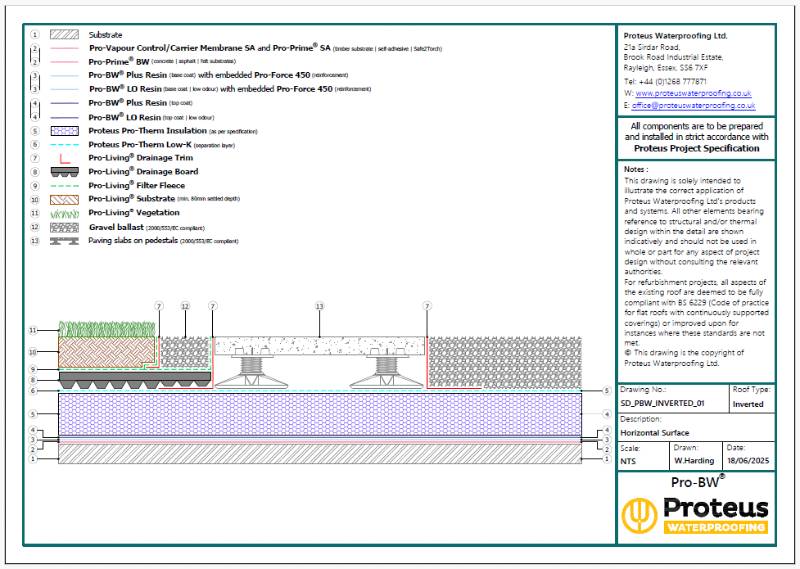The image size is (800, 569).
Task: Select 'Proteus Pro-Therm Insulation' legend label
Action: pyautogui.click(x=147, y=131)
